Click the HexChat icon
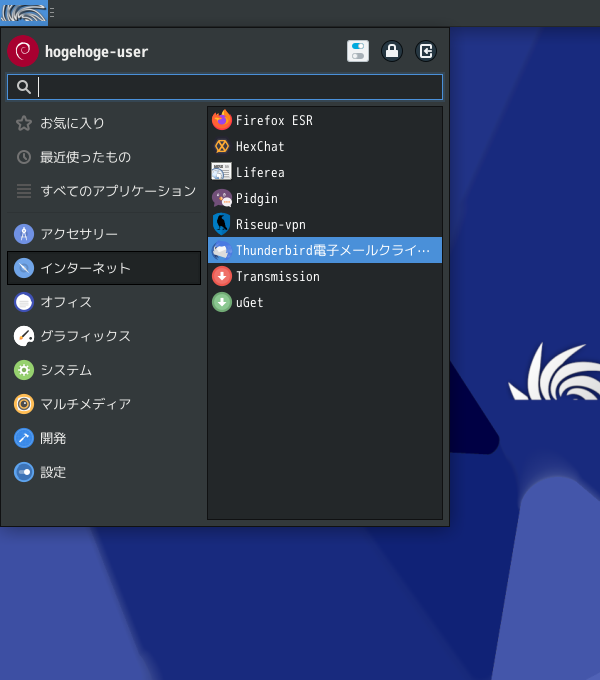Screen dimensions: 600x680 pos(222,146)
